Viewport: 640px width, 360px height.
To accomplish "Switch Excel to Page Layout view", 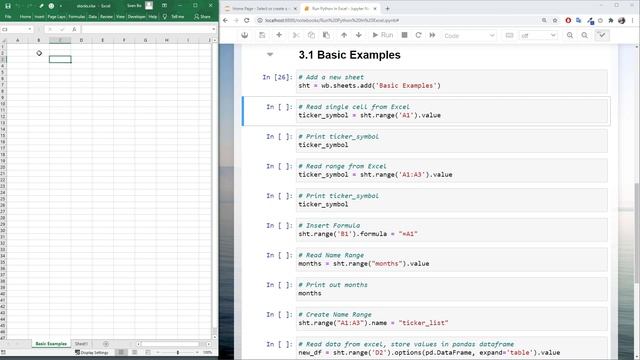I will 134,352.
